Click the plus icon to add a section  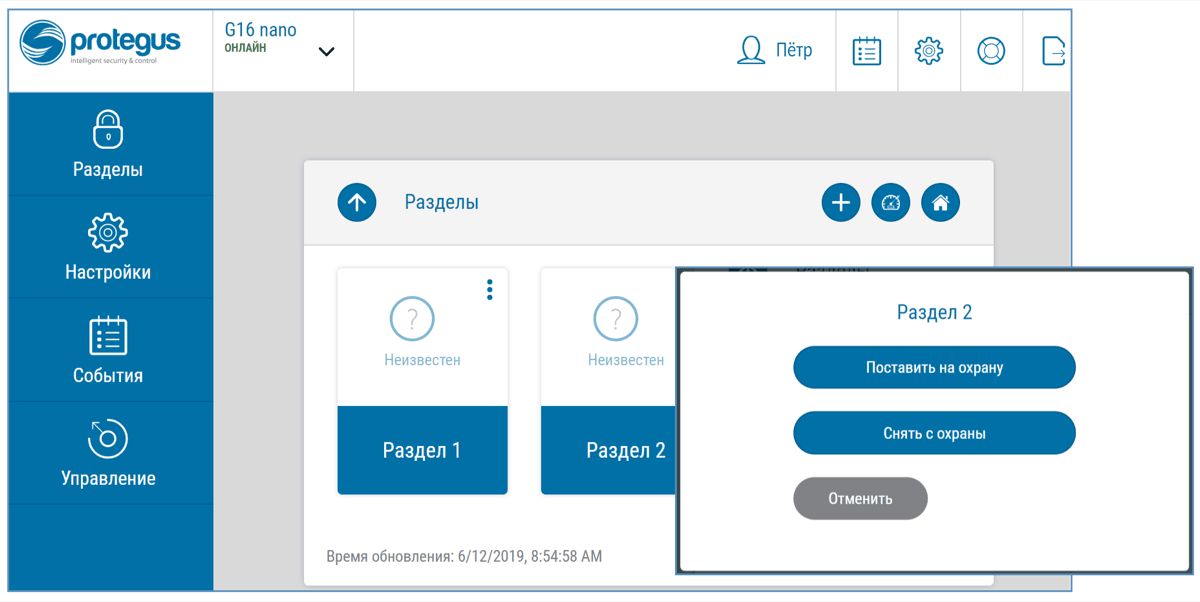point(841,203)
